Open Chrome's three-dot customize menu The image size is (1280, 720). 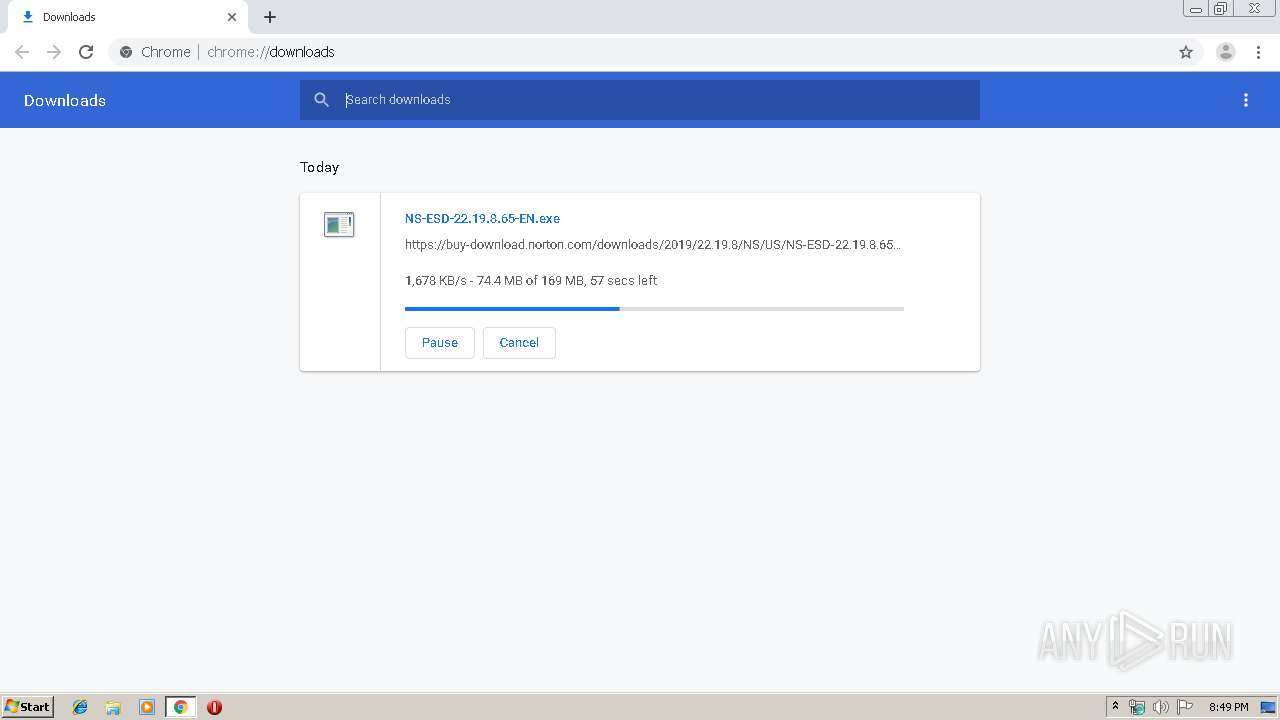click(x=1258, y=52)
